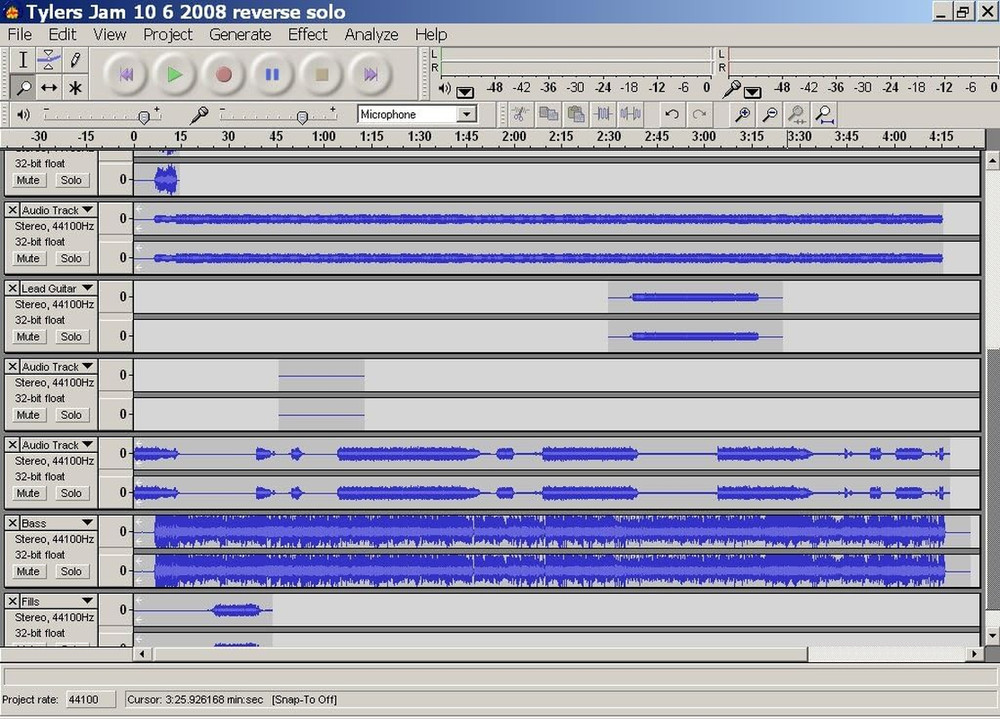Click the Zoom In magnifier icon
This screenshot has width=1000, height=719.
743,113
